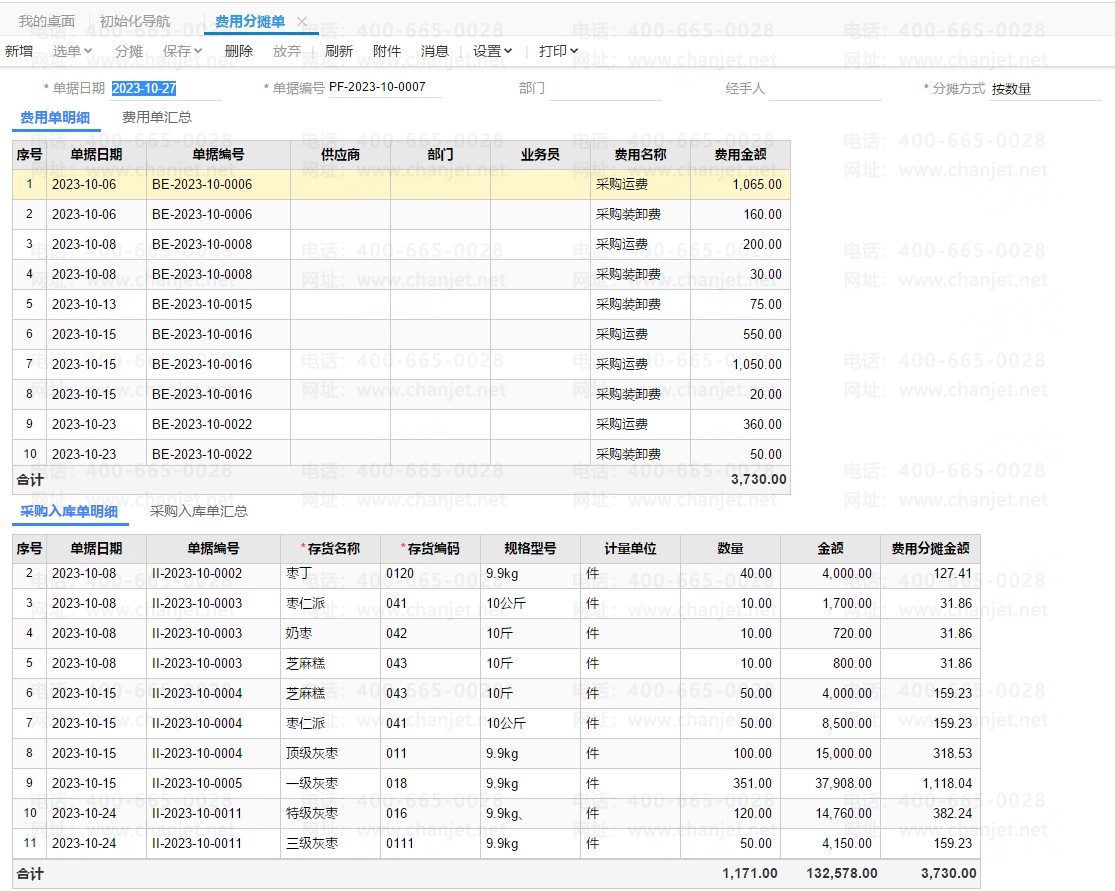Image resolution: width=1115 pixels, height=891 pixels.
Task: Click 消息 in the toolbar
Action: coord(435,51)
